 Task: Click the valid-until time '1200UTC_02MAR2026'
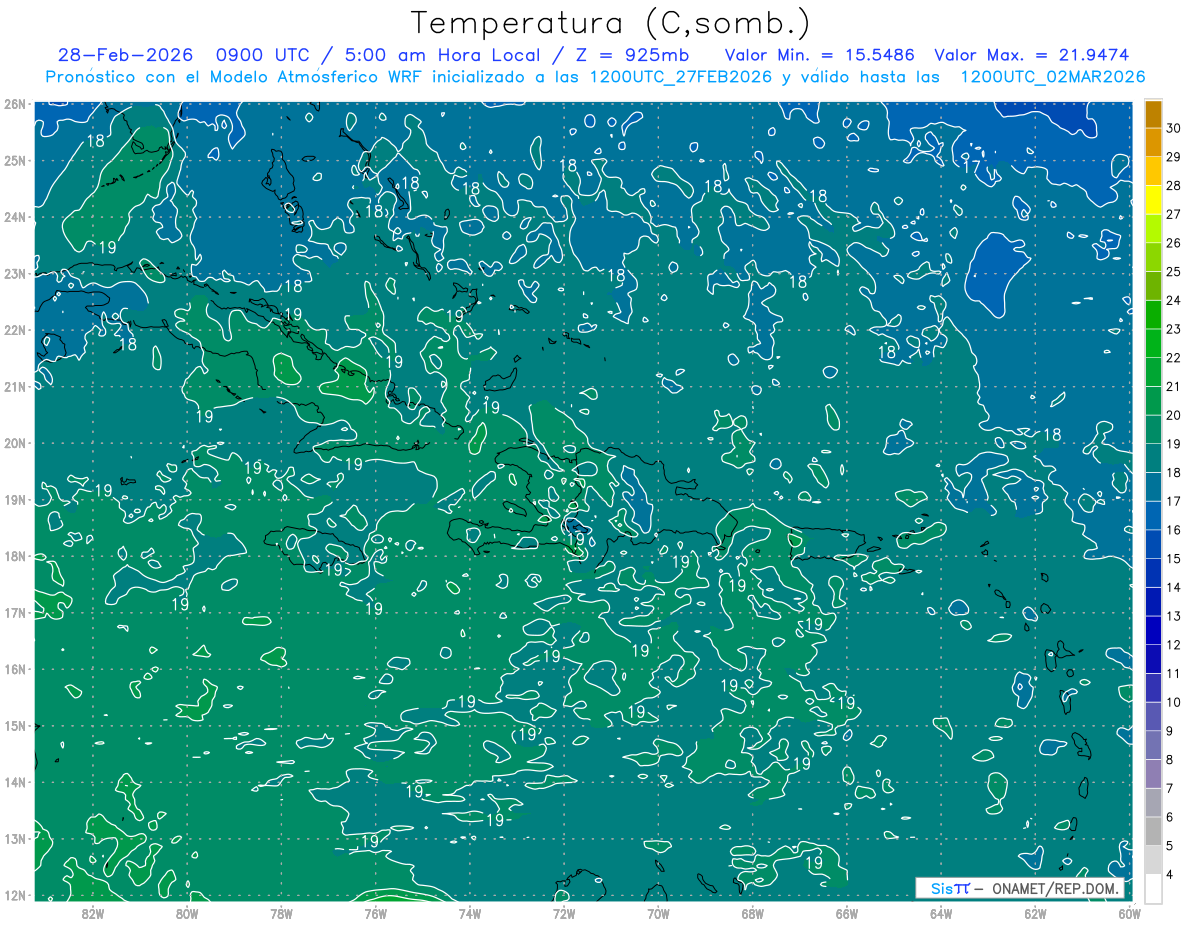click(1052, 77)
